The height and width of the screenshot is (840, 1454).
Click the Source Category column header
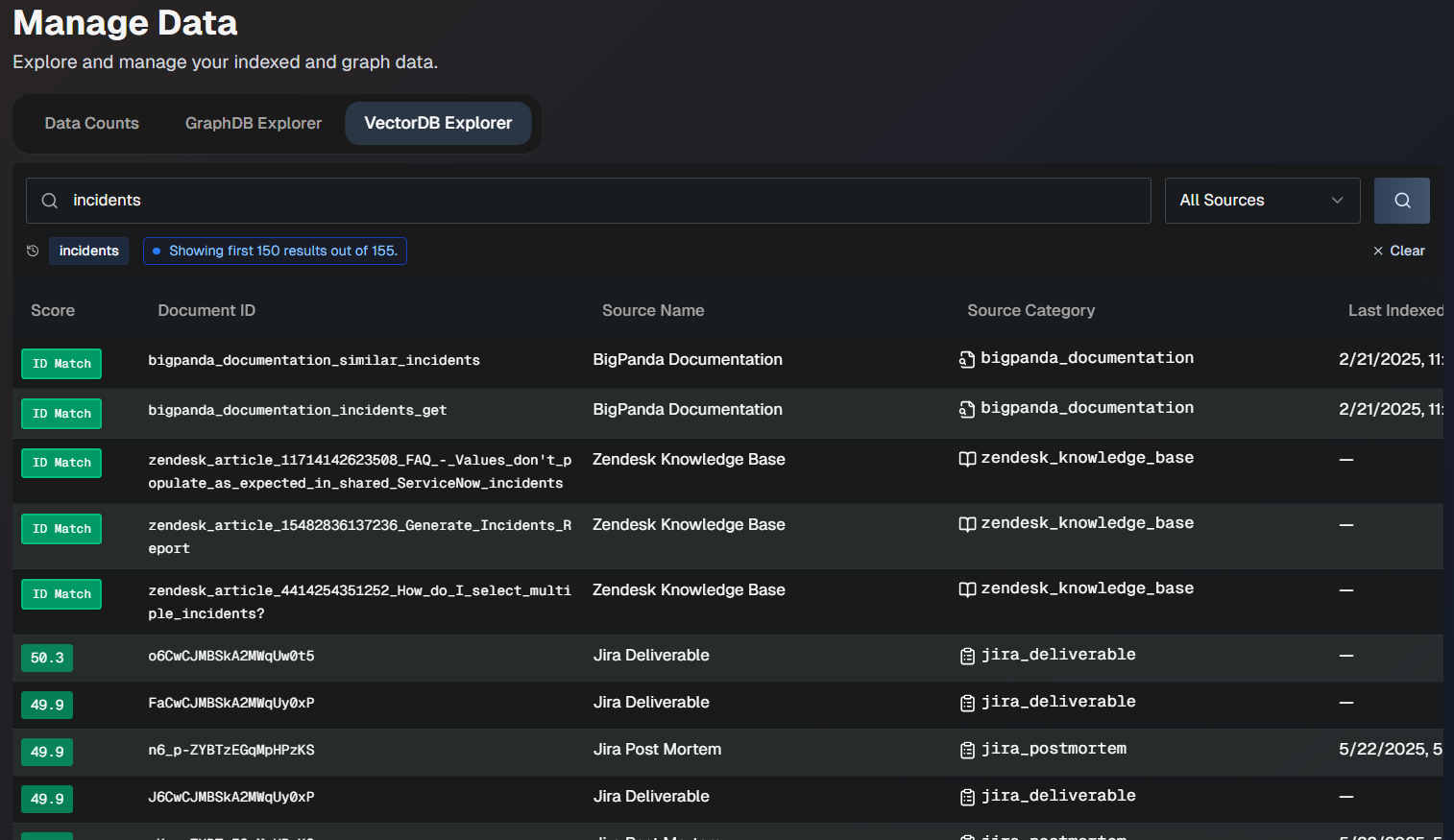point(1030,310)
